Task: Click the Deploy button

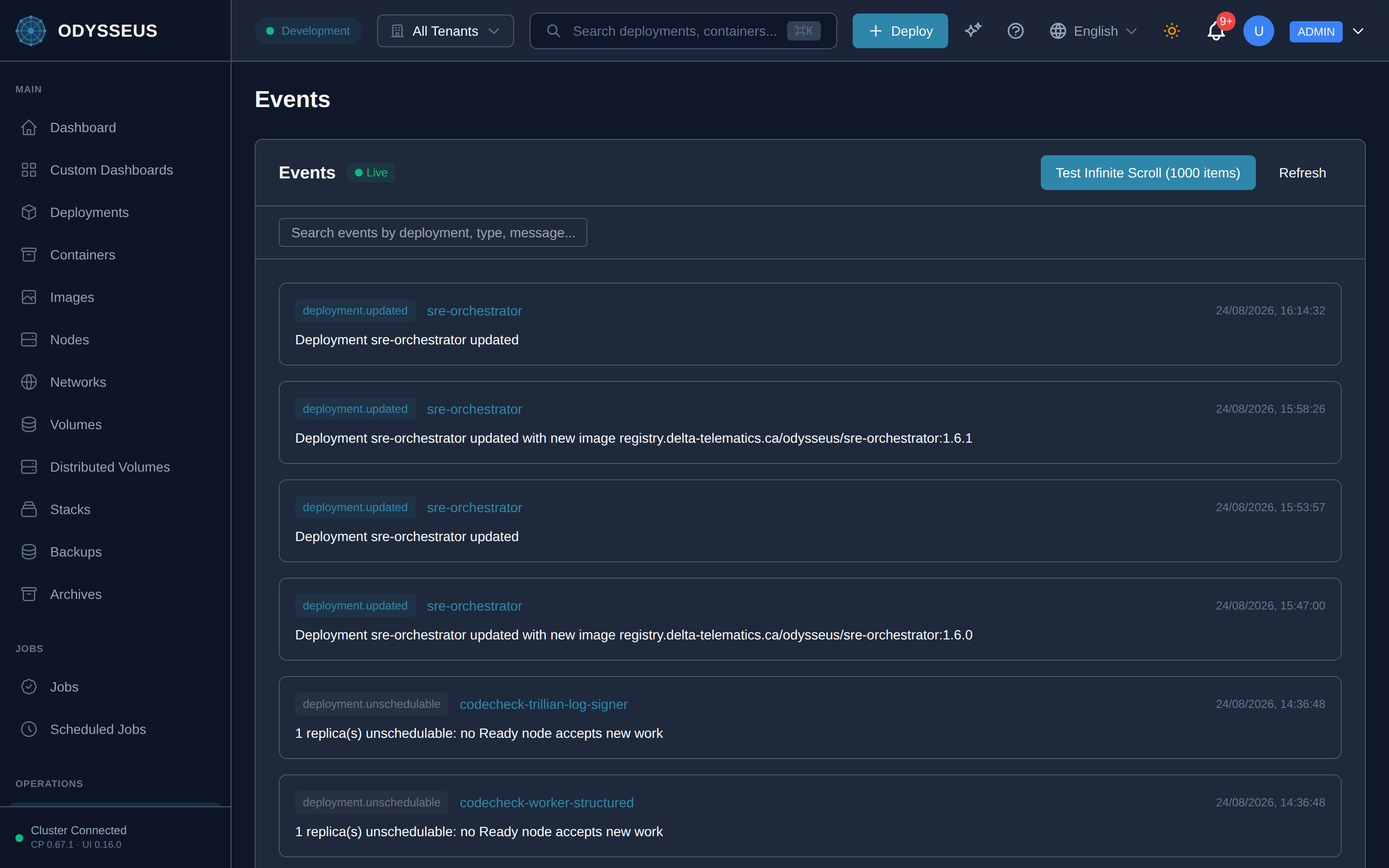Action: tap(900, 31)
